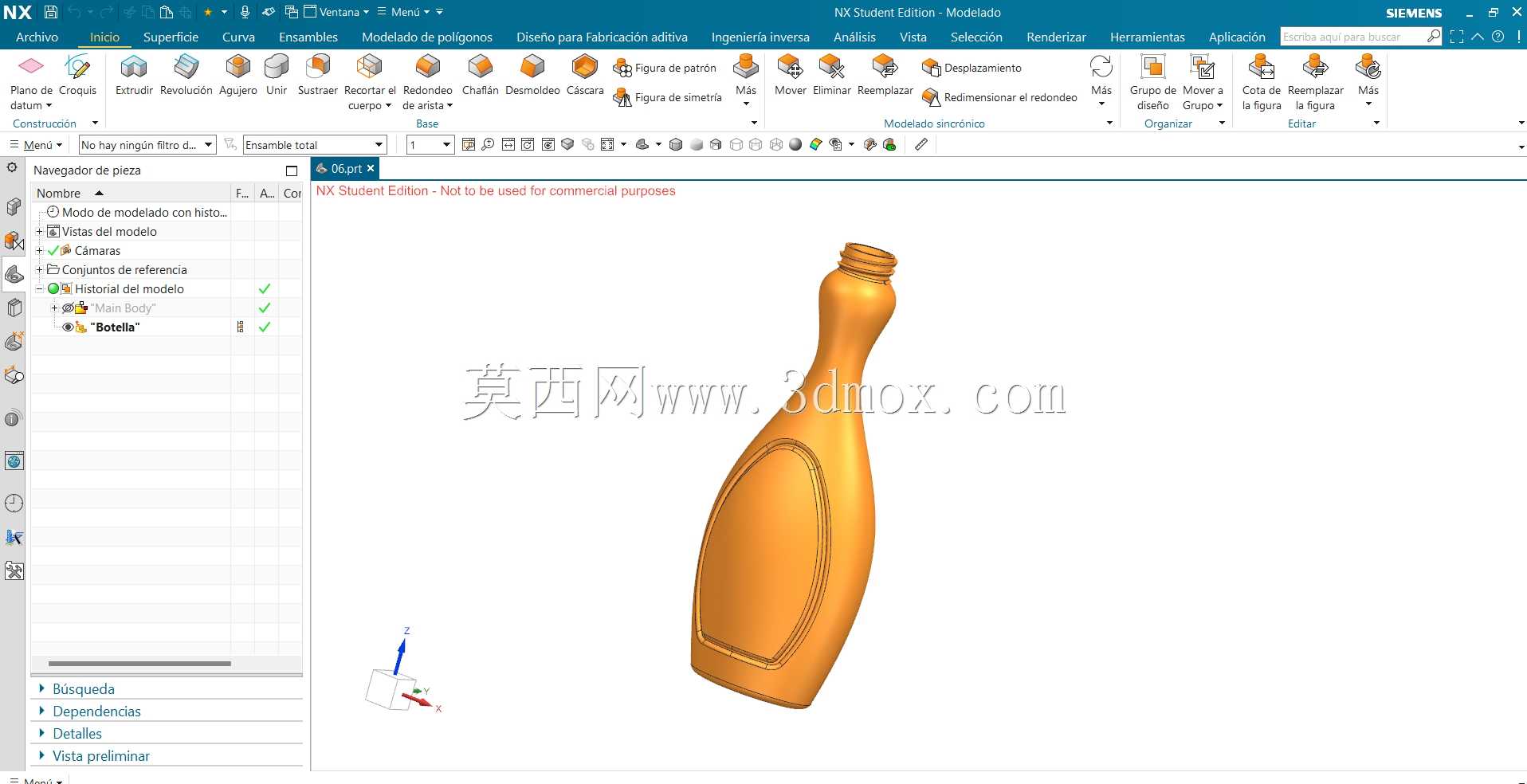Expand the Main Body tree node
Screen dimensions: 1527x784
click(x=54, y=308)
